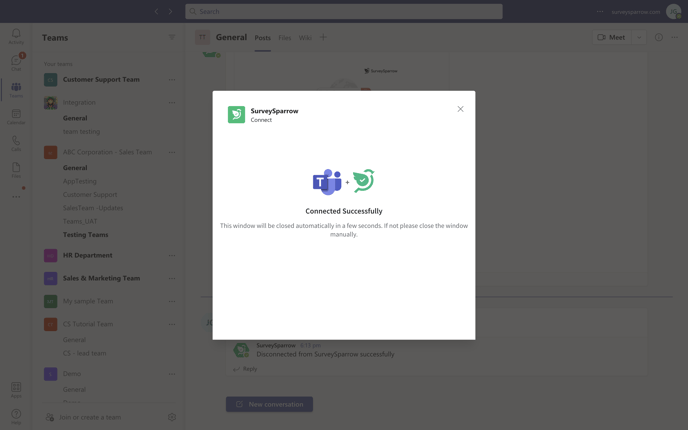Open the AppTesting channel
The height and width of the screenshot is (430, 688).
[79, 181]
